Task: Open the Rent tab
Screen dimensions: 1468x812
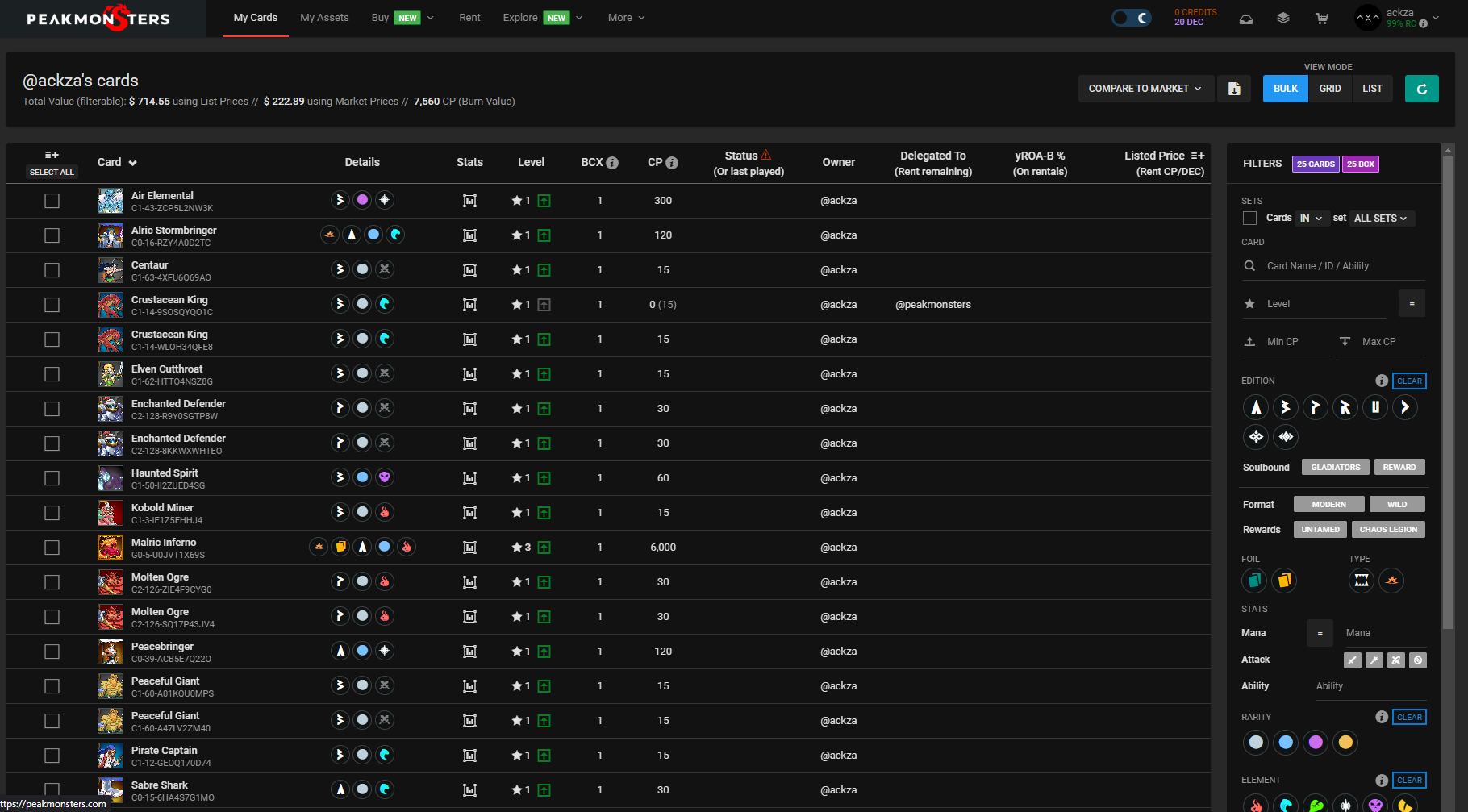Action: click(469, 18)
